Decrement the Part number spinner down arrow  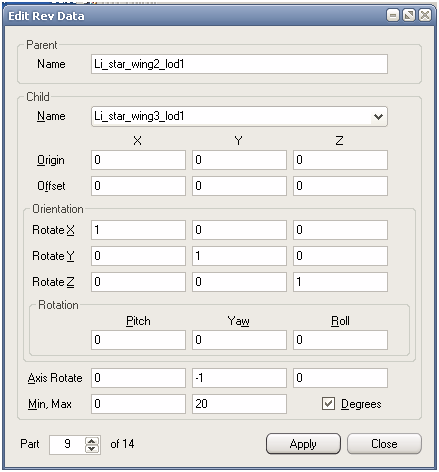[x=92, y=449]
